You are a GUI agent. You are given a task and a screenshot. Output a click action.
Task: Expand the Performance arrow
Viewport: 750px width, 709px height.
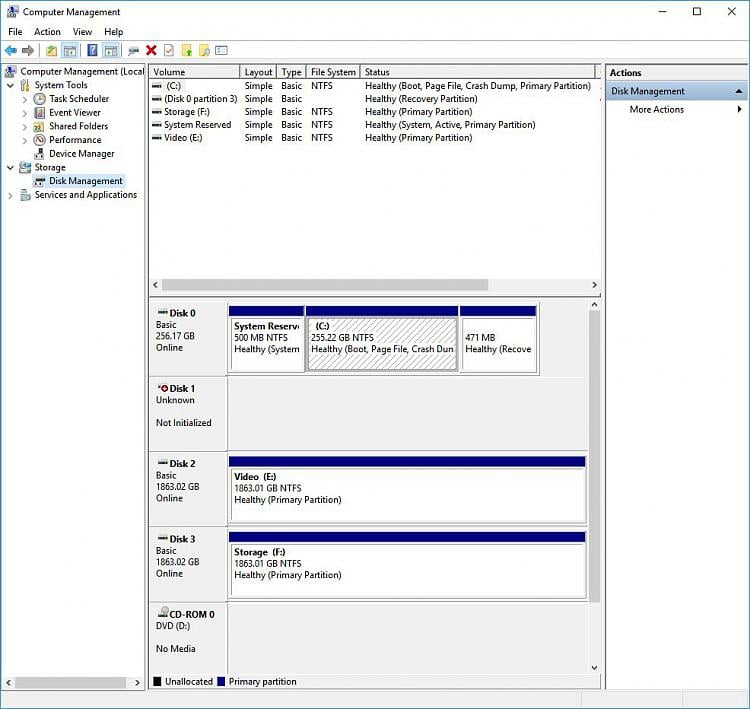[x=25, y=140]
